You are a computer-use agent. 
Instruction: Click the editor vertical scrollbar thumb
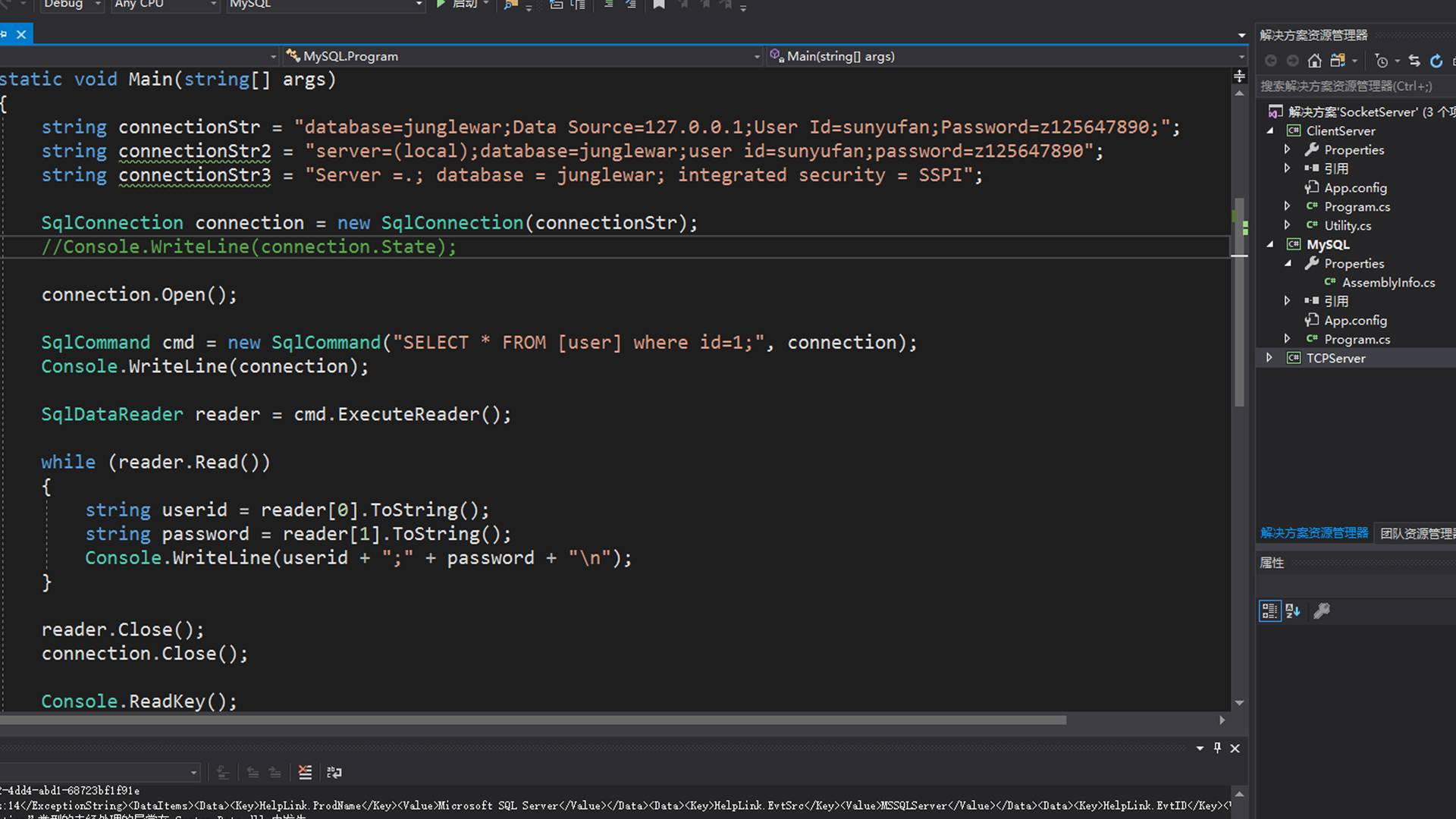pyautogui.click(x=1239, y=303)
